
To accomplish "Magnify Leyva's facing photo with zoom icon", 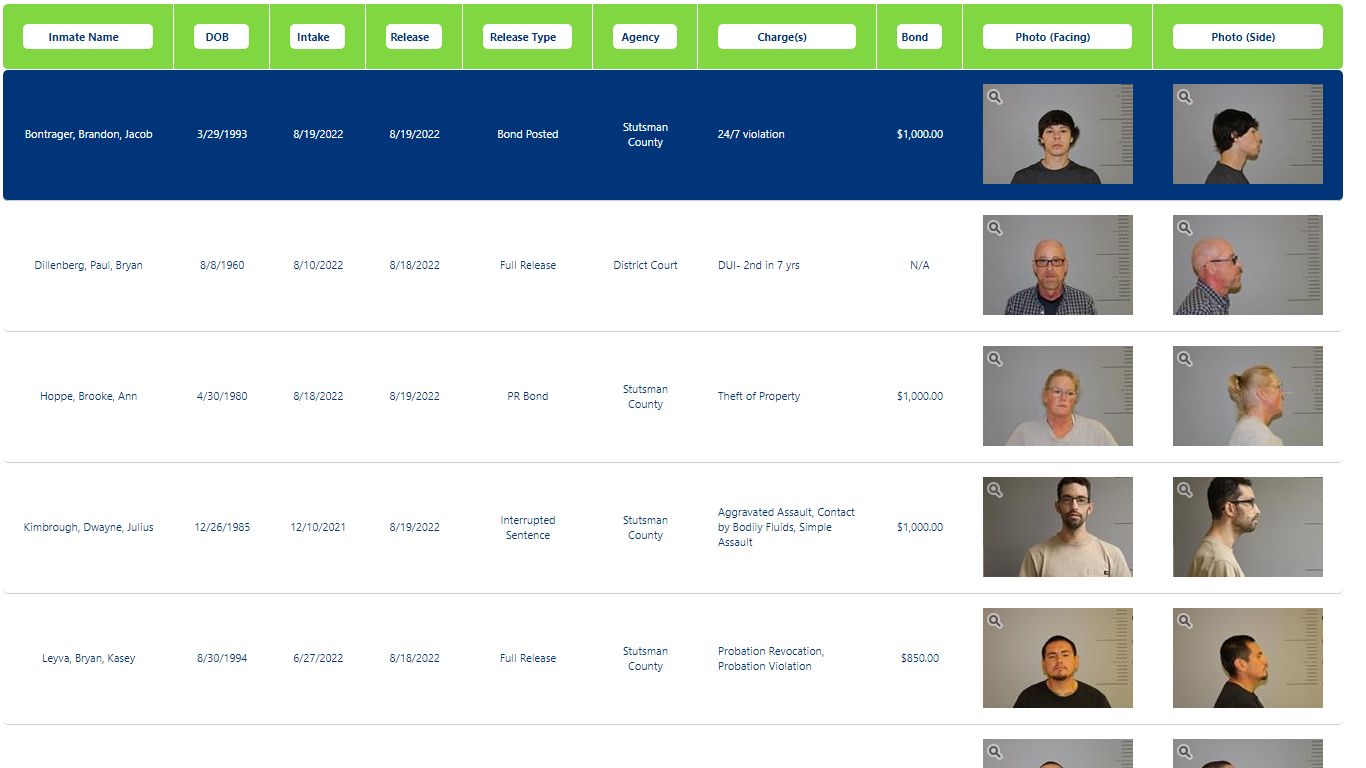I will pos(995,621).
